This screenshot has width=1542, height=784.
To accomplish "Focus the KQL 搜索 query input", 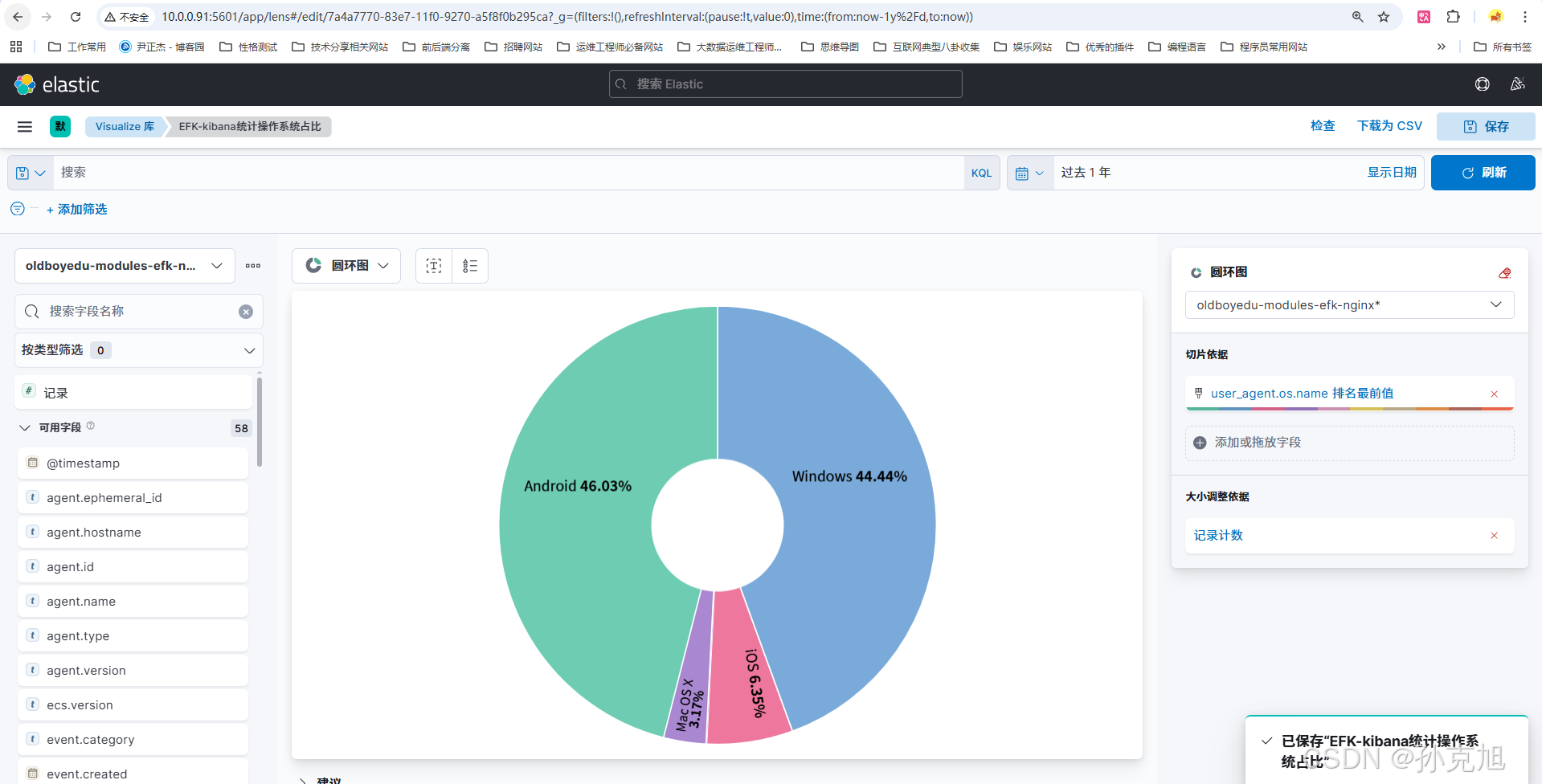I will (x=508, y=173).
